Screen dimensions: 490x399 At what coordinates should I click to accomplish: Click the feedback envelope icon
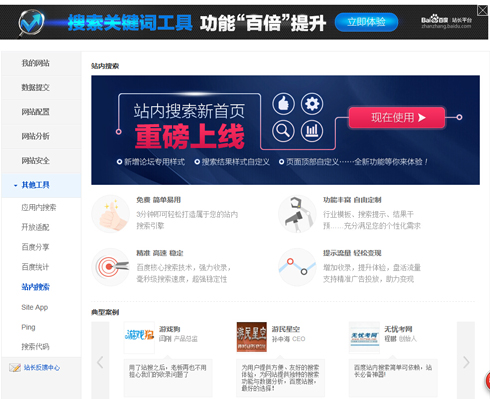click(15, 368)
